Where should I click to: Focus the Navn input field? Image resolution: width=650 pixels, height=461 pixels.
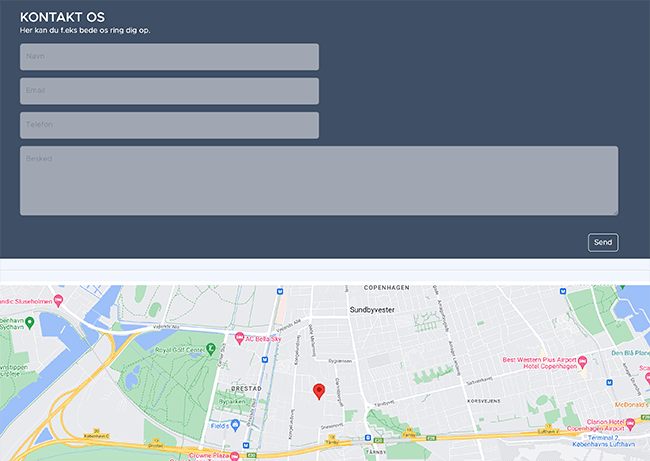169,57
